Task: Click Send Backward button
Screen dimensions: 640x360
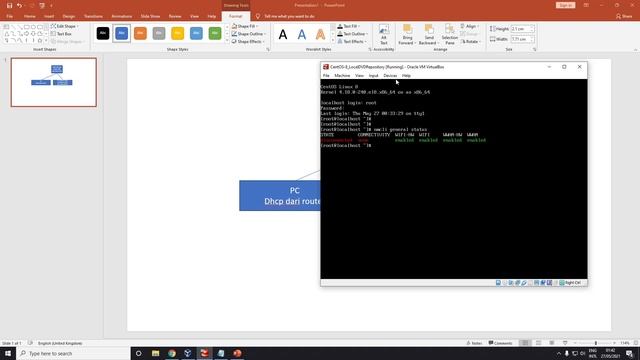Action: coord(428,35)
